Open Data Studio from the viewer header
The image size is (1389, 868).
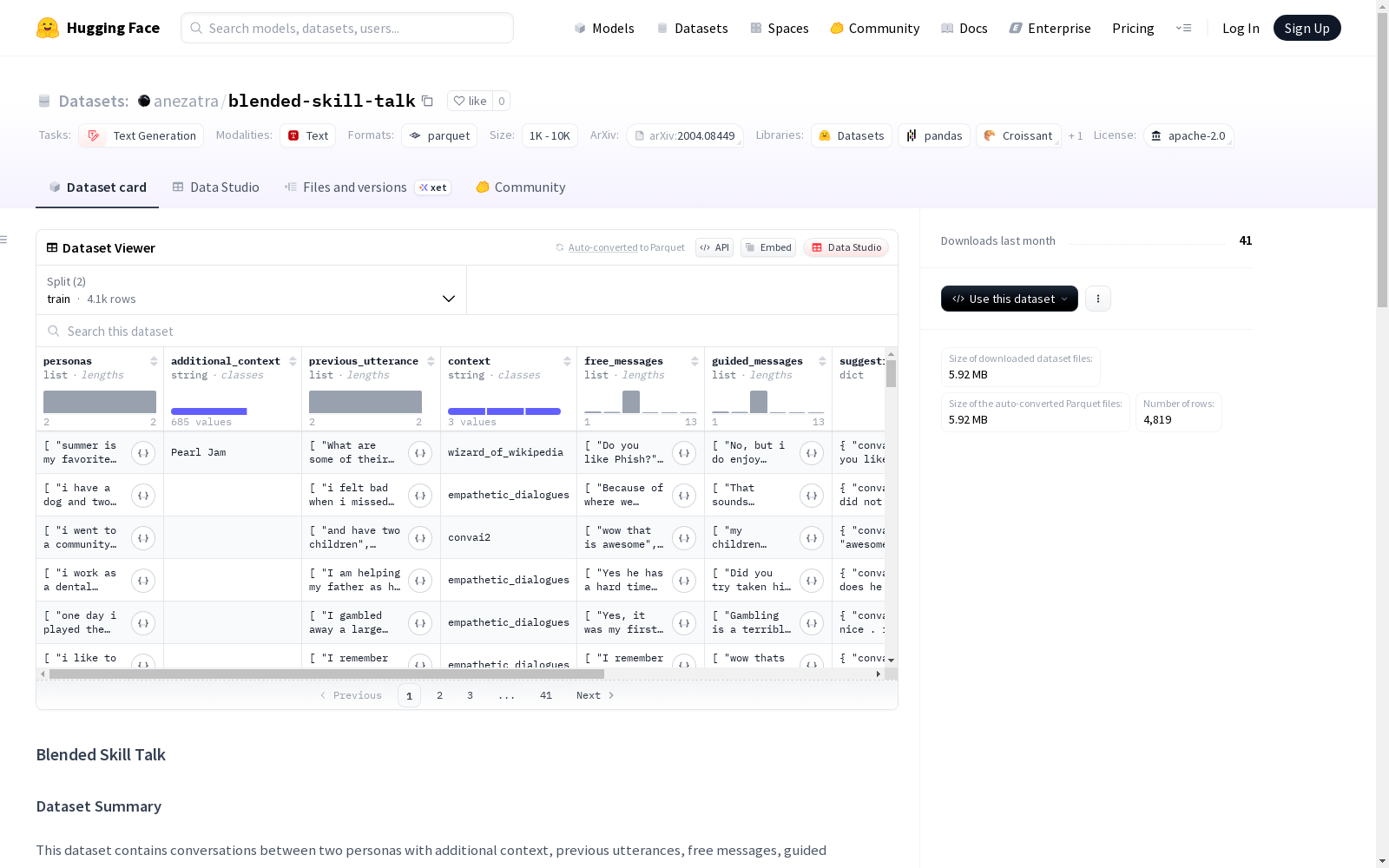(x=846, y=247)
